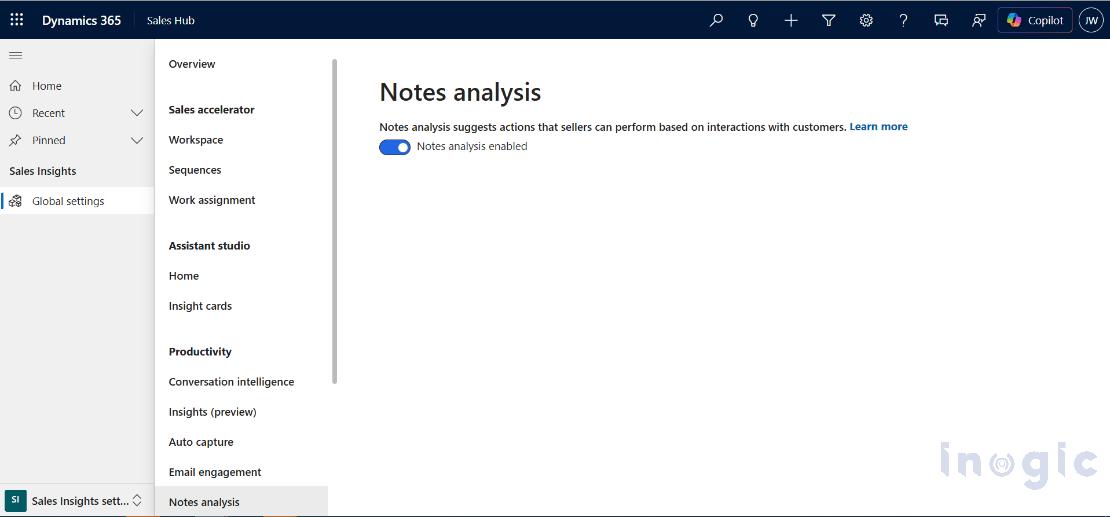
Task: Open Overview in the settings list
Action: (192, 64)
